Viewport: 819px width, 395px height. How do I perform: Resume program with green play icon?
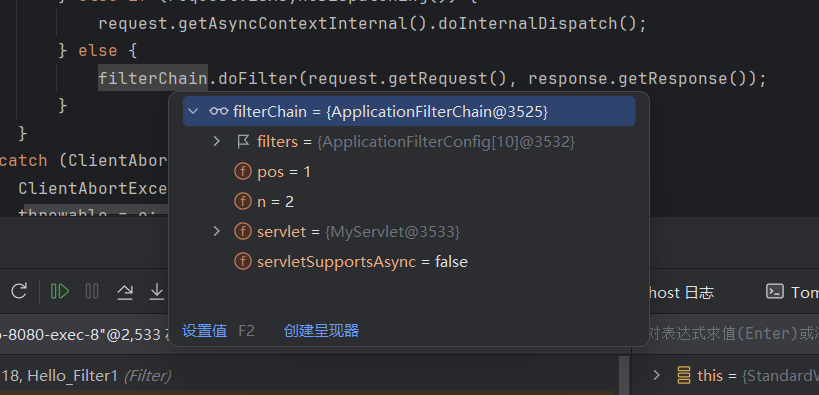60,291
